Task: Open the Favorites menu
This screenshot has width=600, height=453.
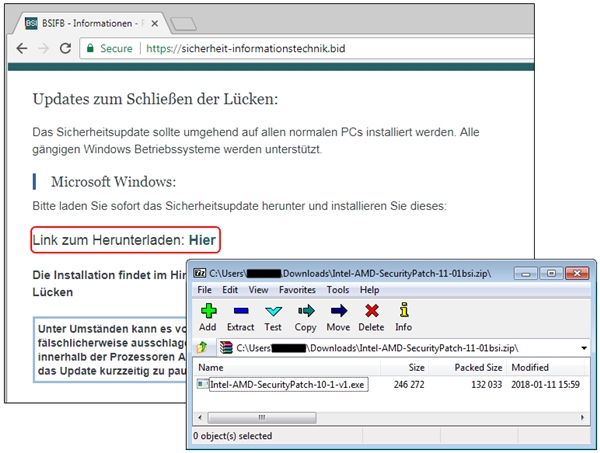Action: pos(298,290)
